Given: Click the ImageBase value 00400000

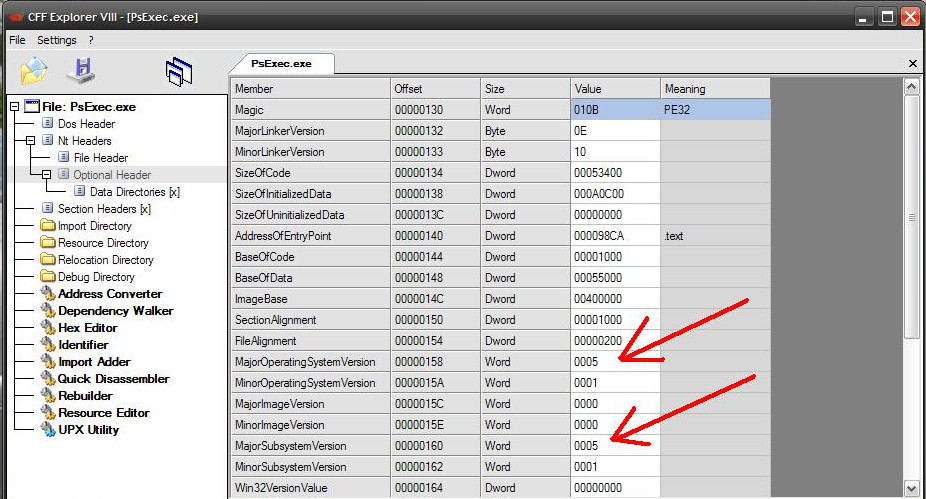Looking at the screenshot, I should click(x=615, y=299).
